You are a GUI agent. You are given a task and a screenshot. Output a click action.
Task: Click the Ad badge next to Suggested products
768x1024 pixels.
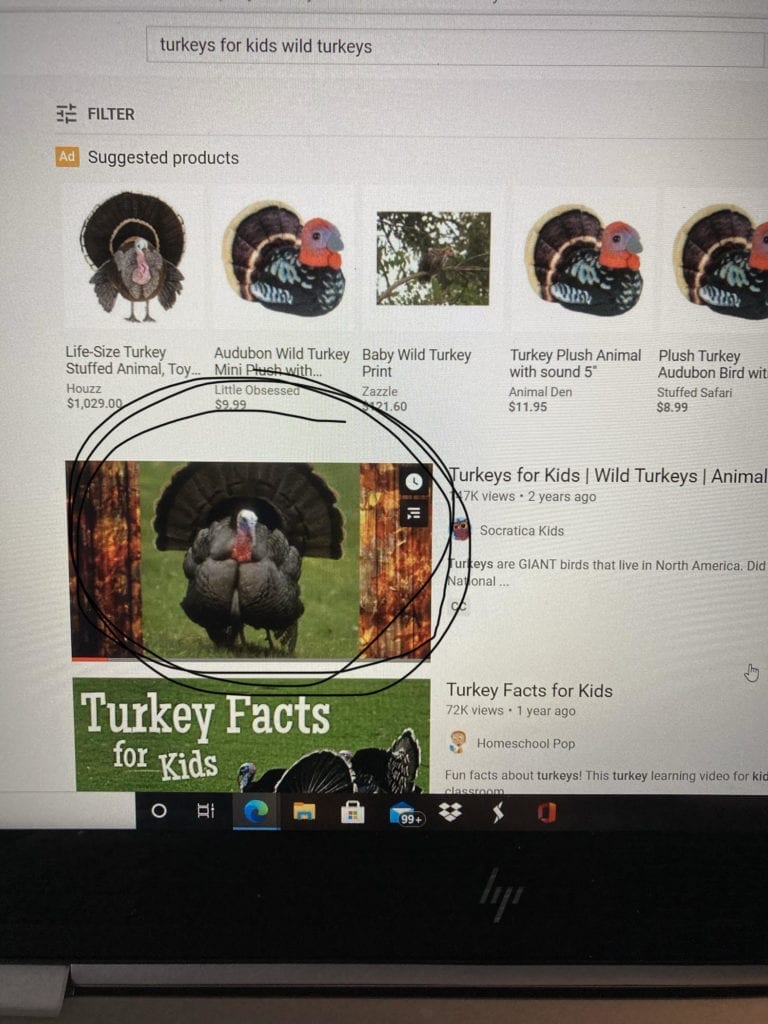click(67, 156)
